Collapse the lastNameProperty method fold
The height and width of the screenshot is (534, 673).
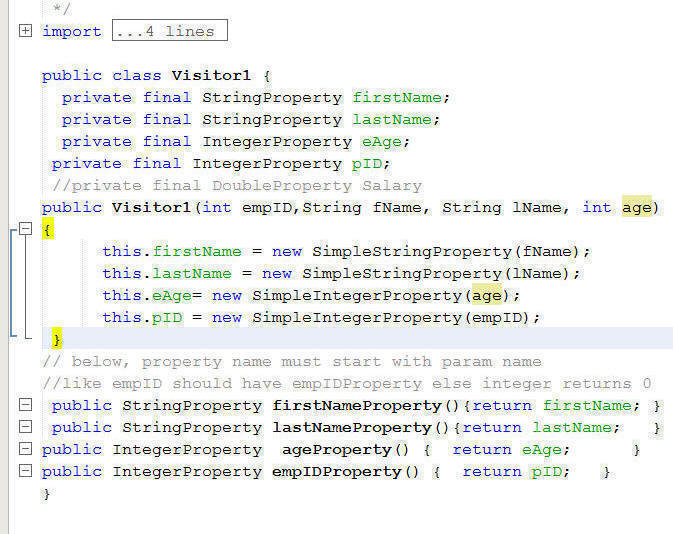(x=25, y=426)
